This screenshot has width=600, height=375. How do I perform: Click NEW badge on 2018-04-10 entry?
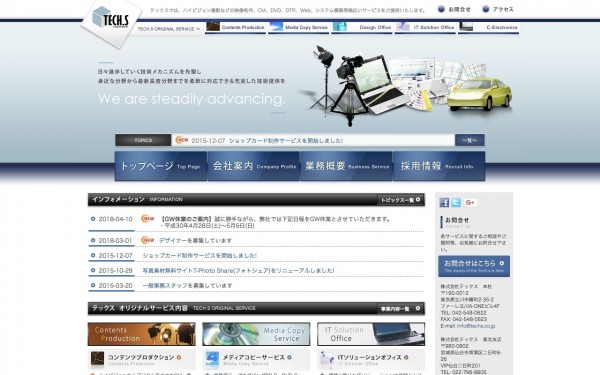pos(148,219)
